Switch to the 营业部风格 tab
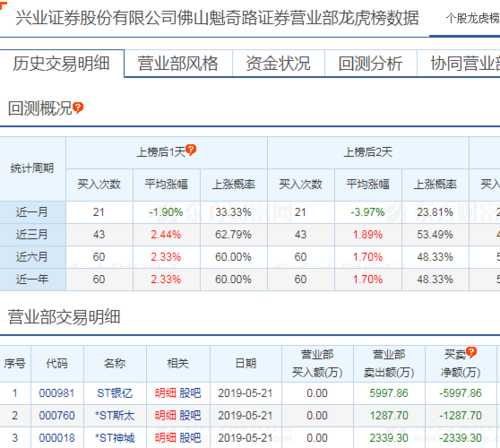This screenshot has width=500, height=448. coord(178,64)
